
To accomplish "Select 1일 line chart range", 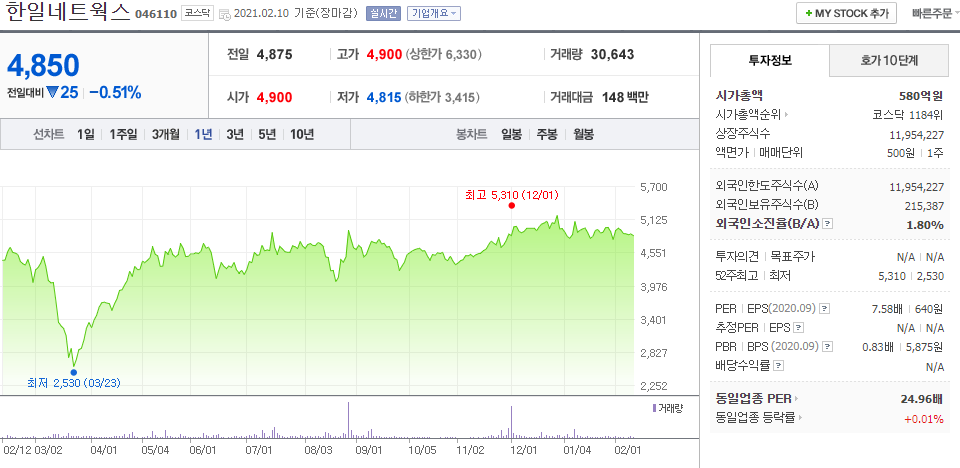I will 86,135.
